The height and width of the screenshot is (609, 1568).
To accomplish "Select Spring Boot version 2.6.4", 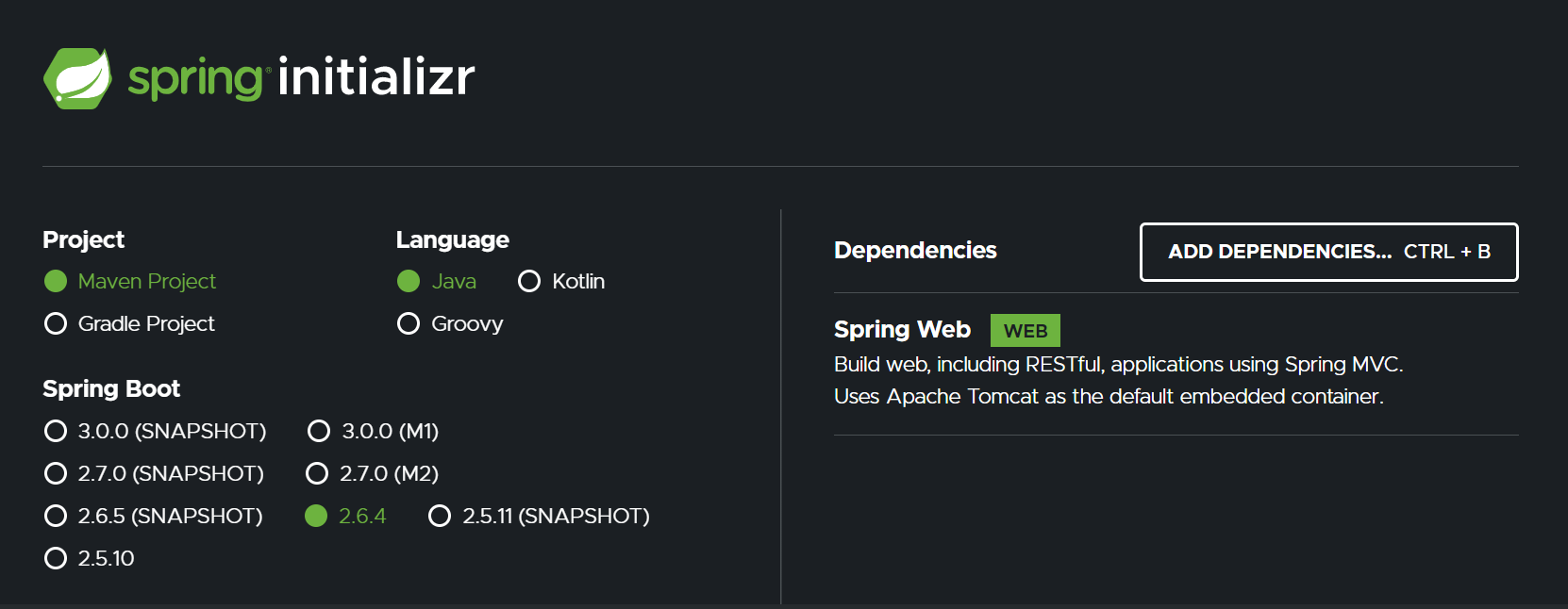I will tap(345, 516).
